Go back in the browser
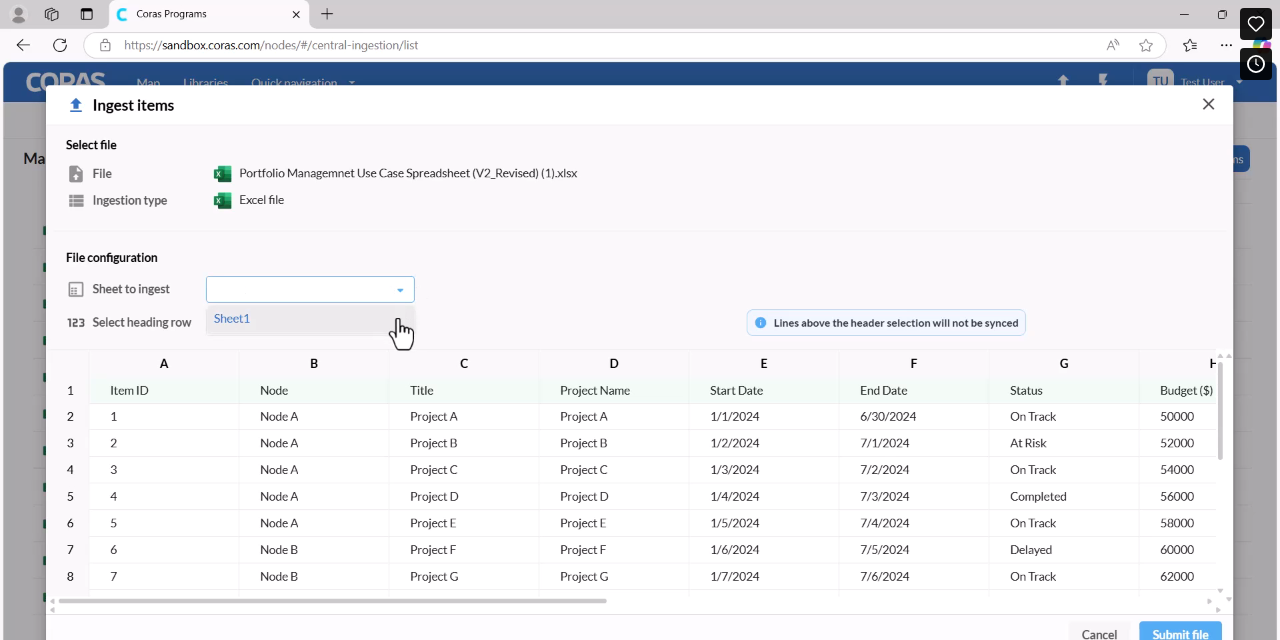1280x640 pixels. click(x=23, y=45)
